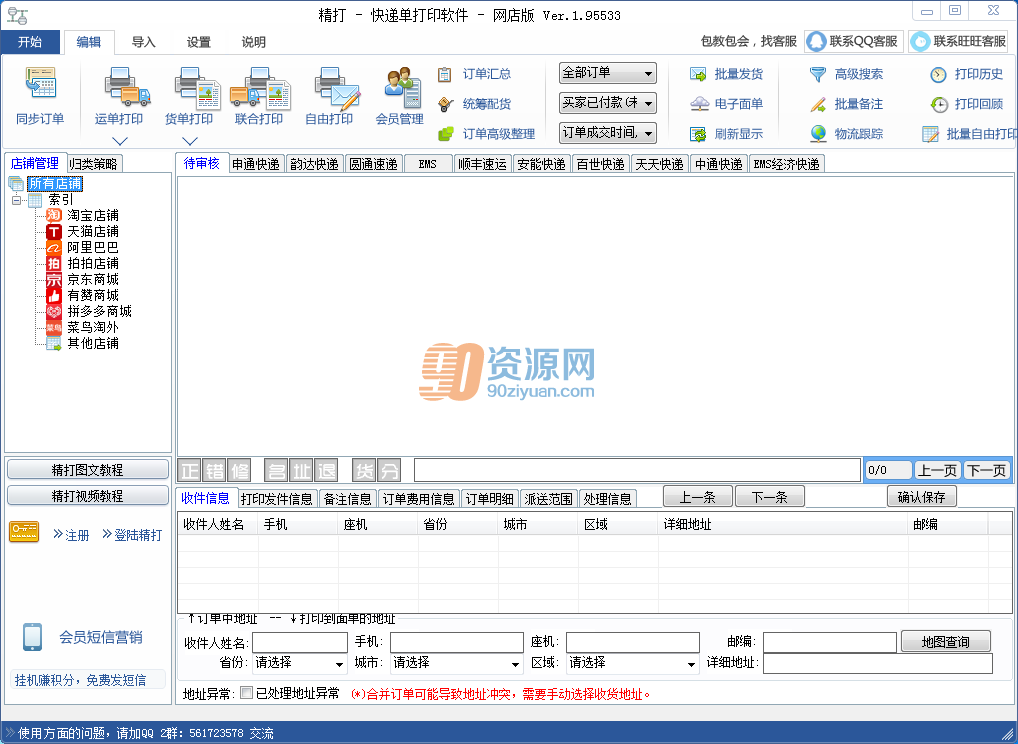Screen dimensions: 1018x744
Task: Open 打印历史 print history
Action: (x=966, y=74)
